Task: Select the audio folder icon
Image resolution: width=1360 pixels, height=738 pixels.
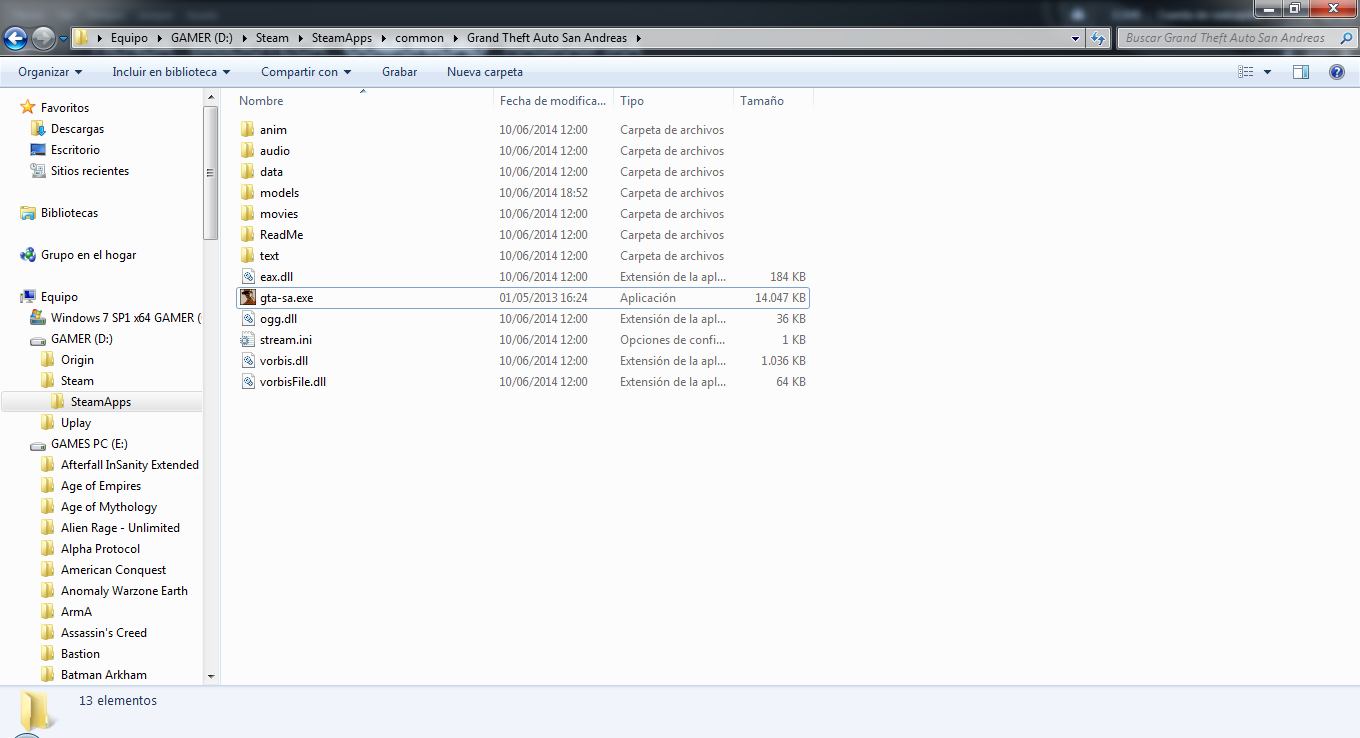Action: [248, 151]
